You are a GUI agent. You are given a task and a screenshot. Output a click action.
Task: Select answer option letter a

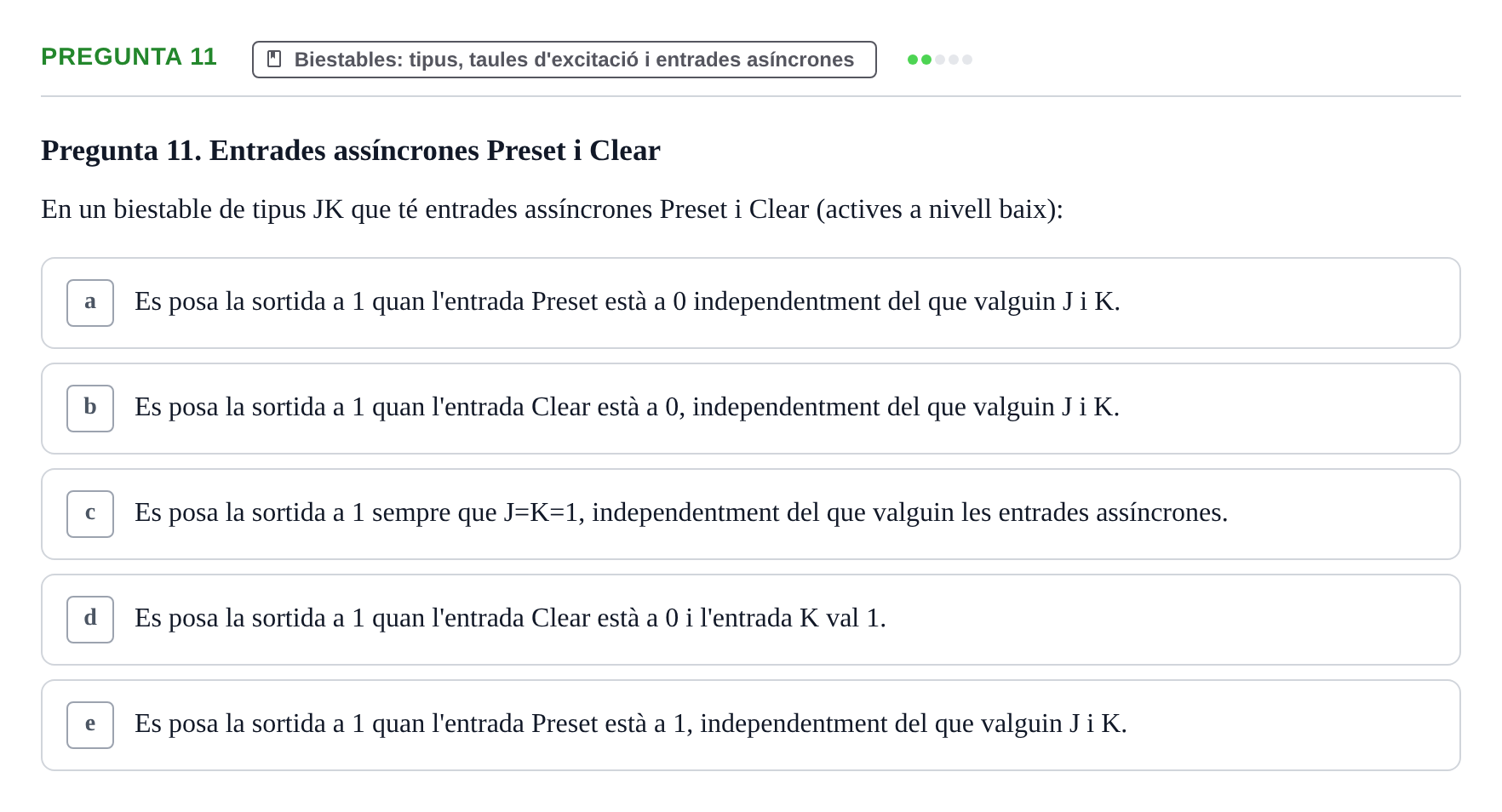90,303
